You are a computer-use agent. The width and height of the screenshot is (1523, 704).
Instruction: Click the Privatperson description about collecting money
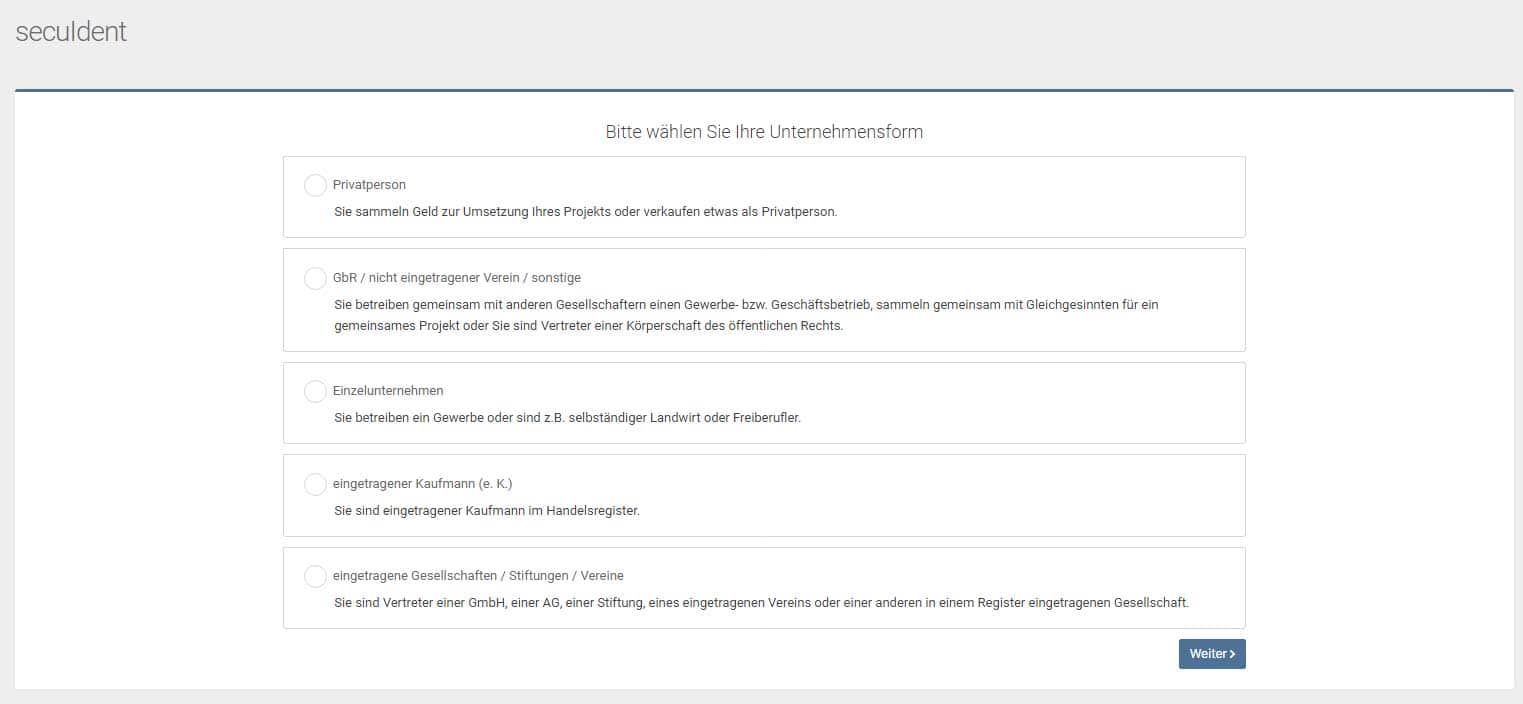585,212
